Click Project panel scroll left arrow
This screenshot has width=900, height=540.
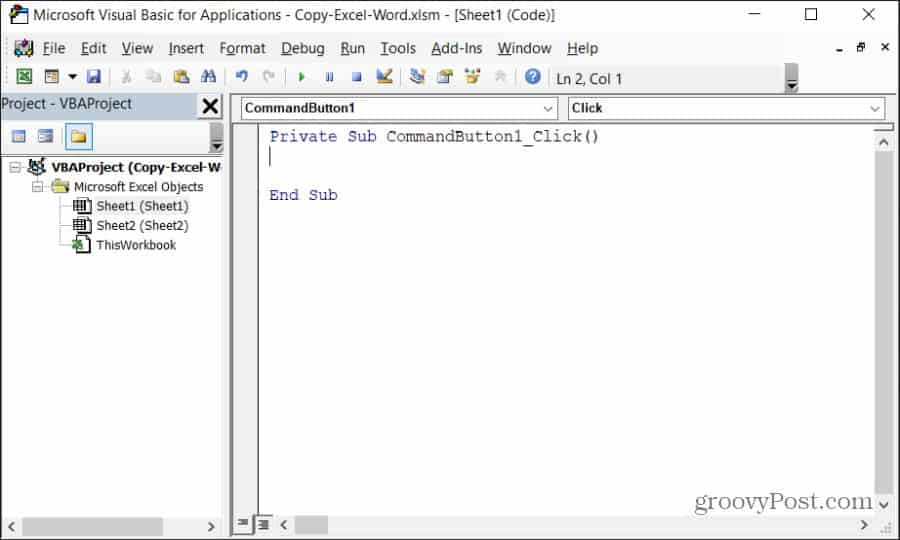click(11, 526)
